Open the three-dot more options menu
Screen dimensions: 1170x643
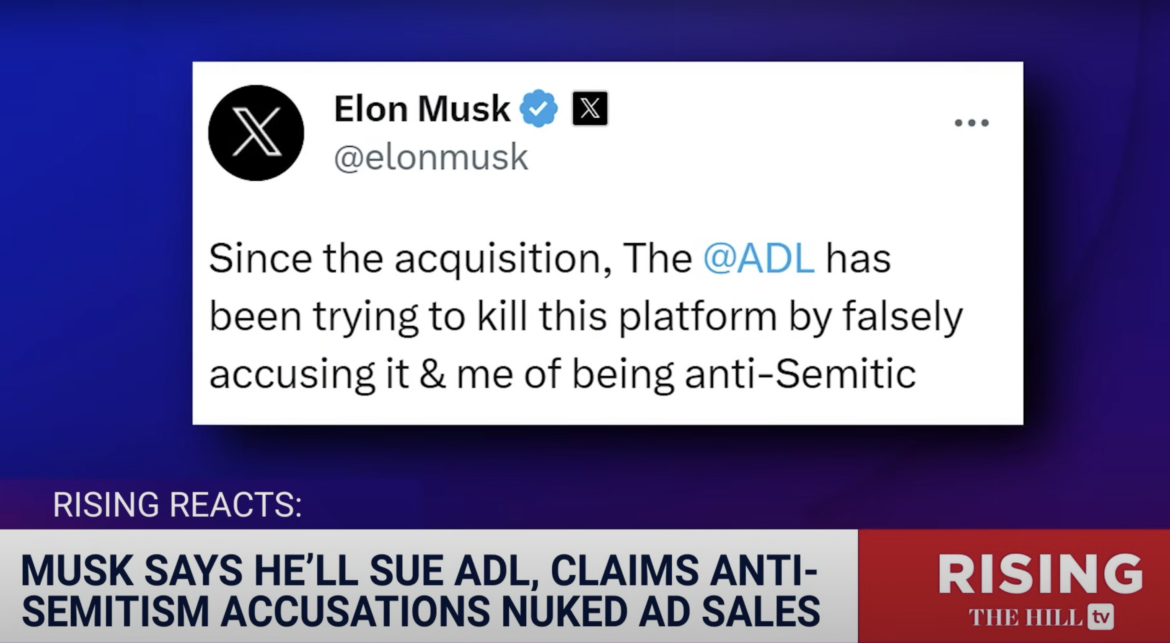pyautogui.click(x=970, y=122)
